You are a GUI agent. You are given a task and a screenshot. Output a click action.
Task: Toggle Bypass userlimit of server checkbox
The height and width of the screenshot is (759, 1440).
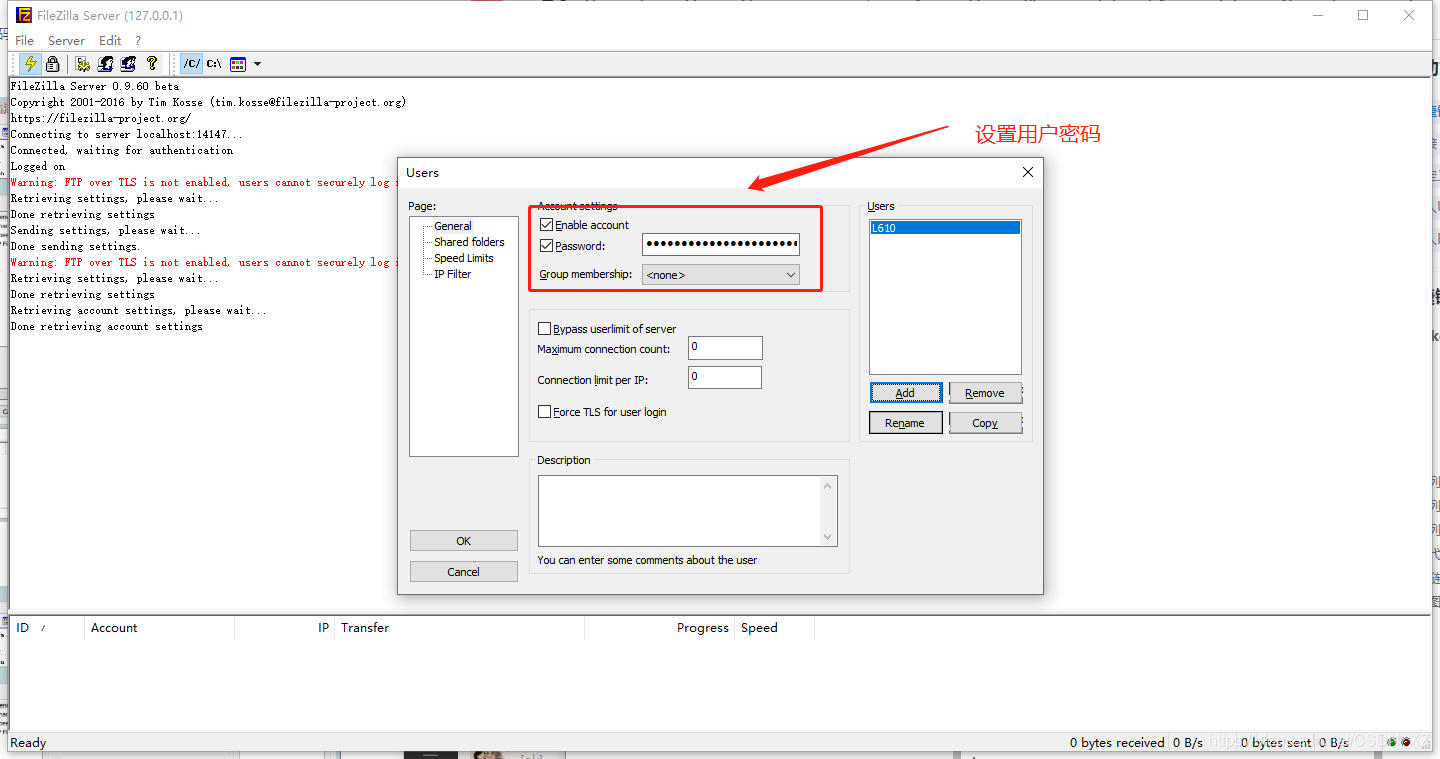click(x=545, y=329)
